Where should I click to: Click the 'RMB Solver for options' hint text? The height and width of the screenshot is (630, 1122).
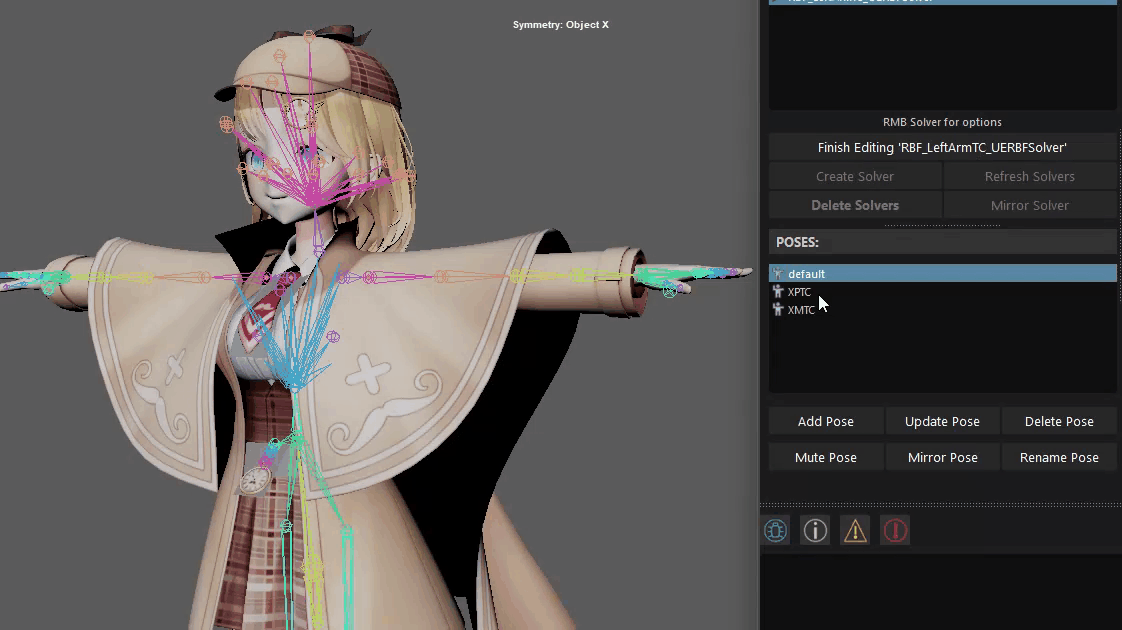[x=942, y=122]
